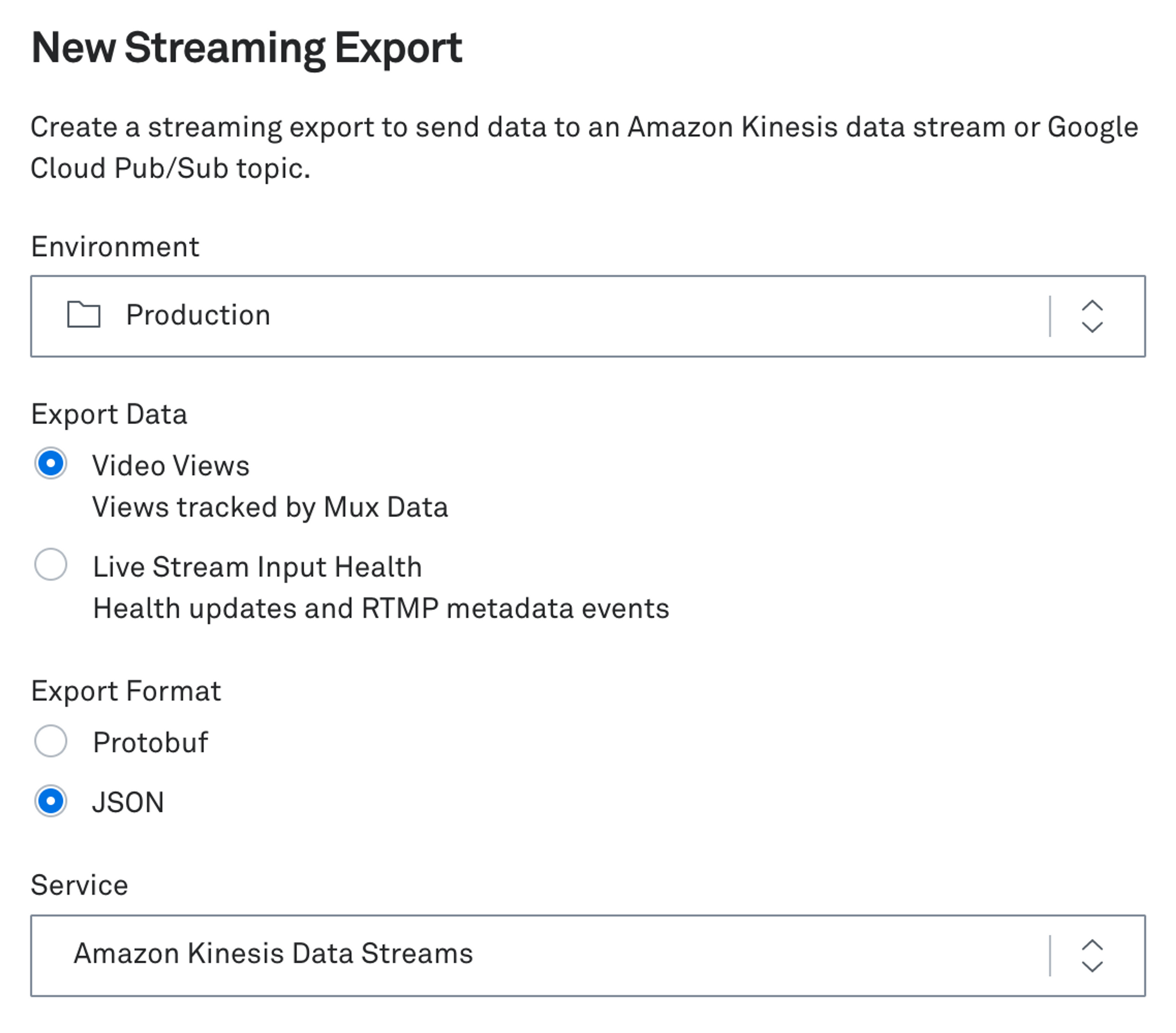Click 'Views tracked by Mux Data' description
Screen dimensions: 1176x1033
click(270, 507)
